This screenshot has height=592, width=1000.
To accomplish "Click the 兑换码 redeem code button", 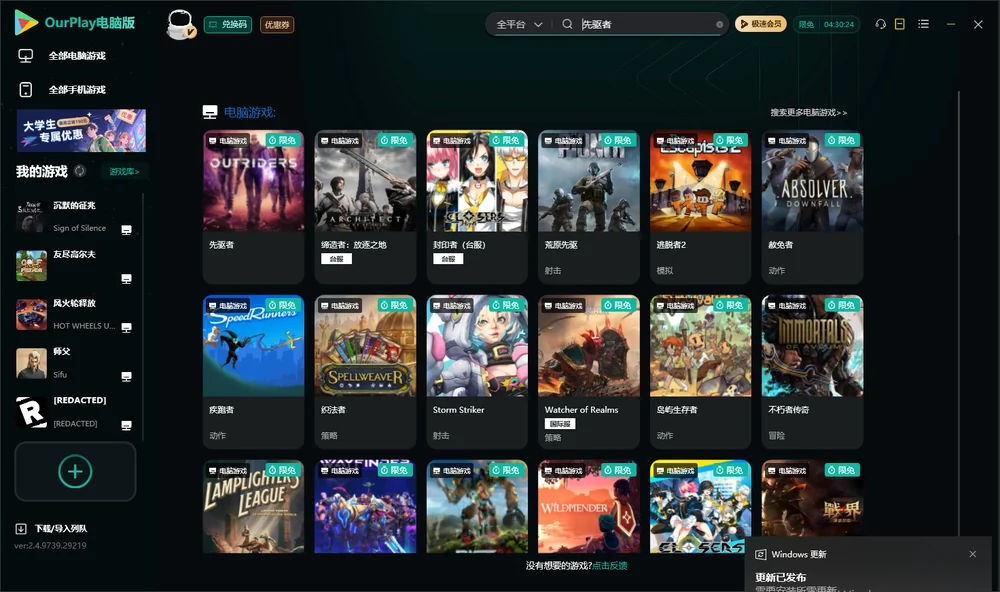I will (228, 25).
